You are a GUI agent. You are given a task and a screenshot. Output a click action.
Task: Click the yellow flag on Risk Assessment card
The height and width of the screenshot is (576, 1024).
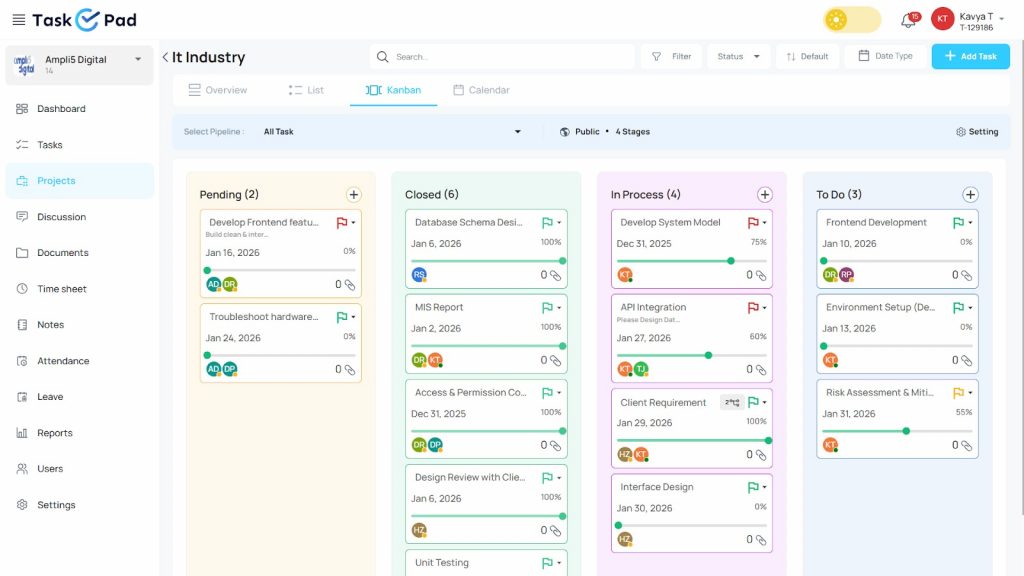[958, 393]
